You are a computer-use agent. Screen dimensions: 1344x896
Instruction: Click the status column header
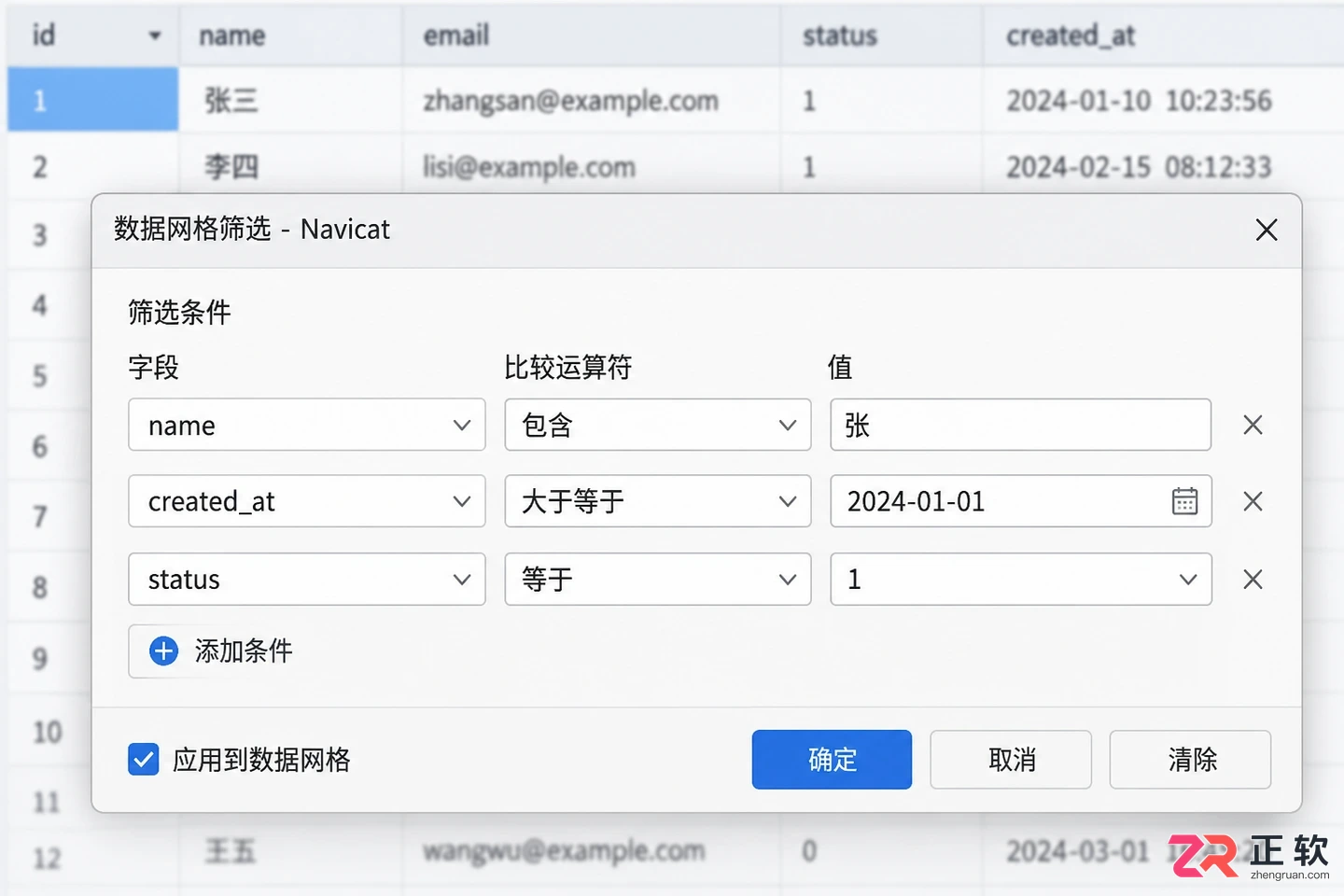coord(881,35)
